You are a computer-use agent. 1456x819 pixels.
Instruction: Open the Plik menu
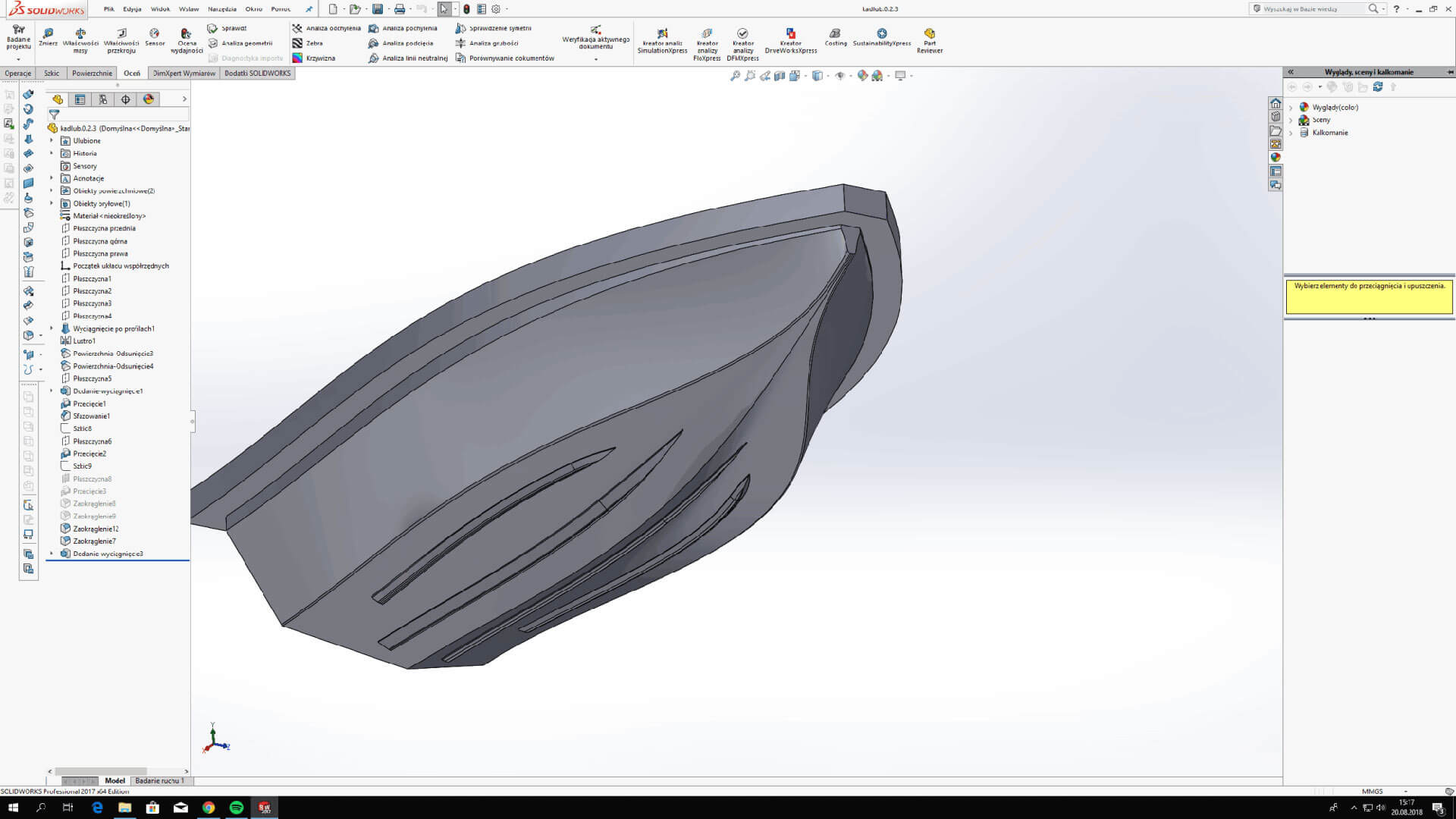(x=109, y=9)
